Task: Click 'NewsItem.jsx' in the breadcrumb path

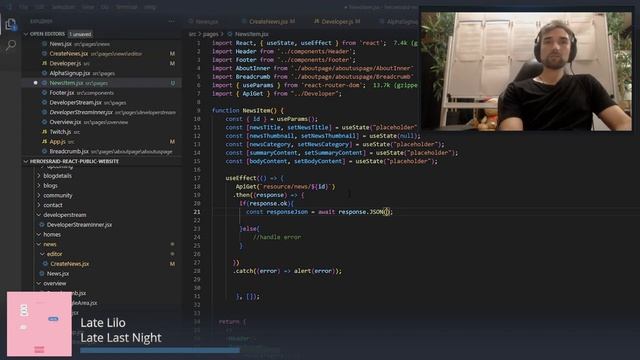Action: click(x=251, y=34)
